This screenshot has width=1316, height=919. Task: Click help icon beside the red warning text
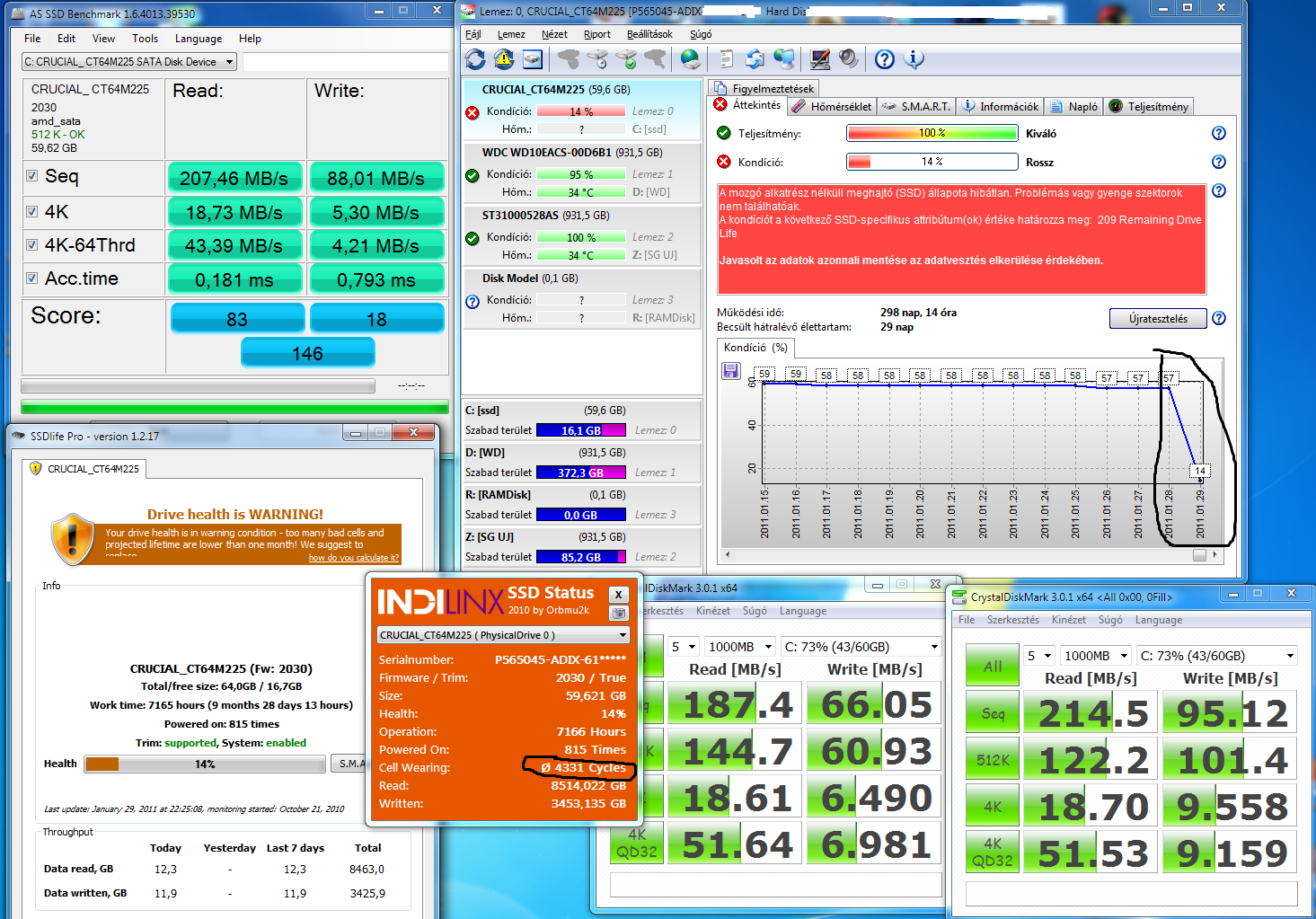(x=1219, y=190)
